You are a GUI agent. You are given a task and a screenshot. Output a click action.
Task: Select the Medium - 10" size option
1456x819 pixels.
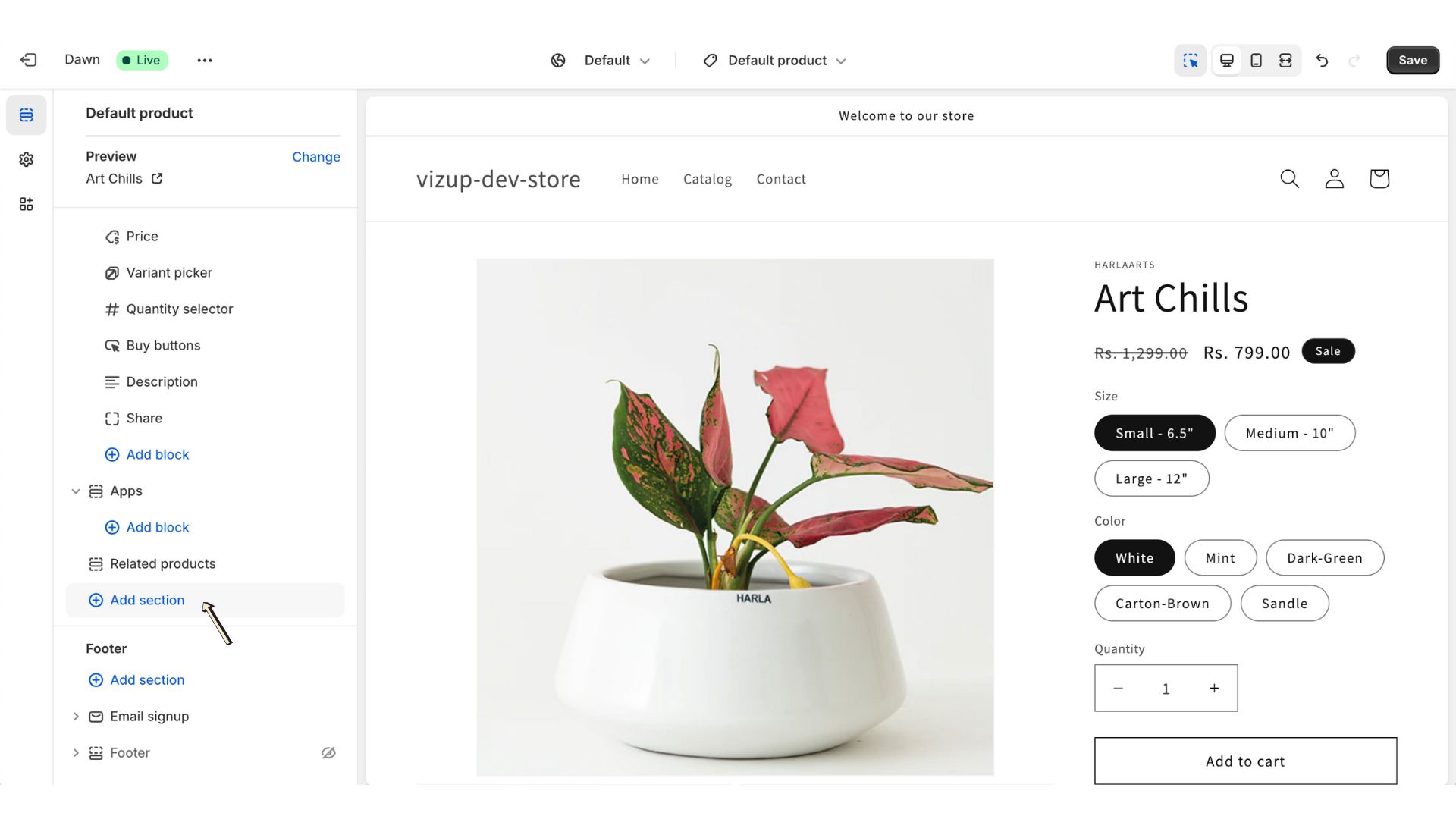pos(1289,433)
